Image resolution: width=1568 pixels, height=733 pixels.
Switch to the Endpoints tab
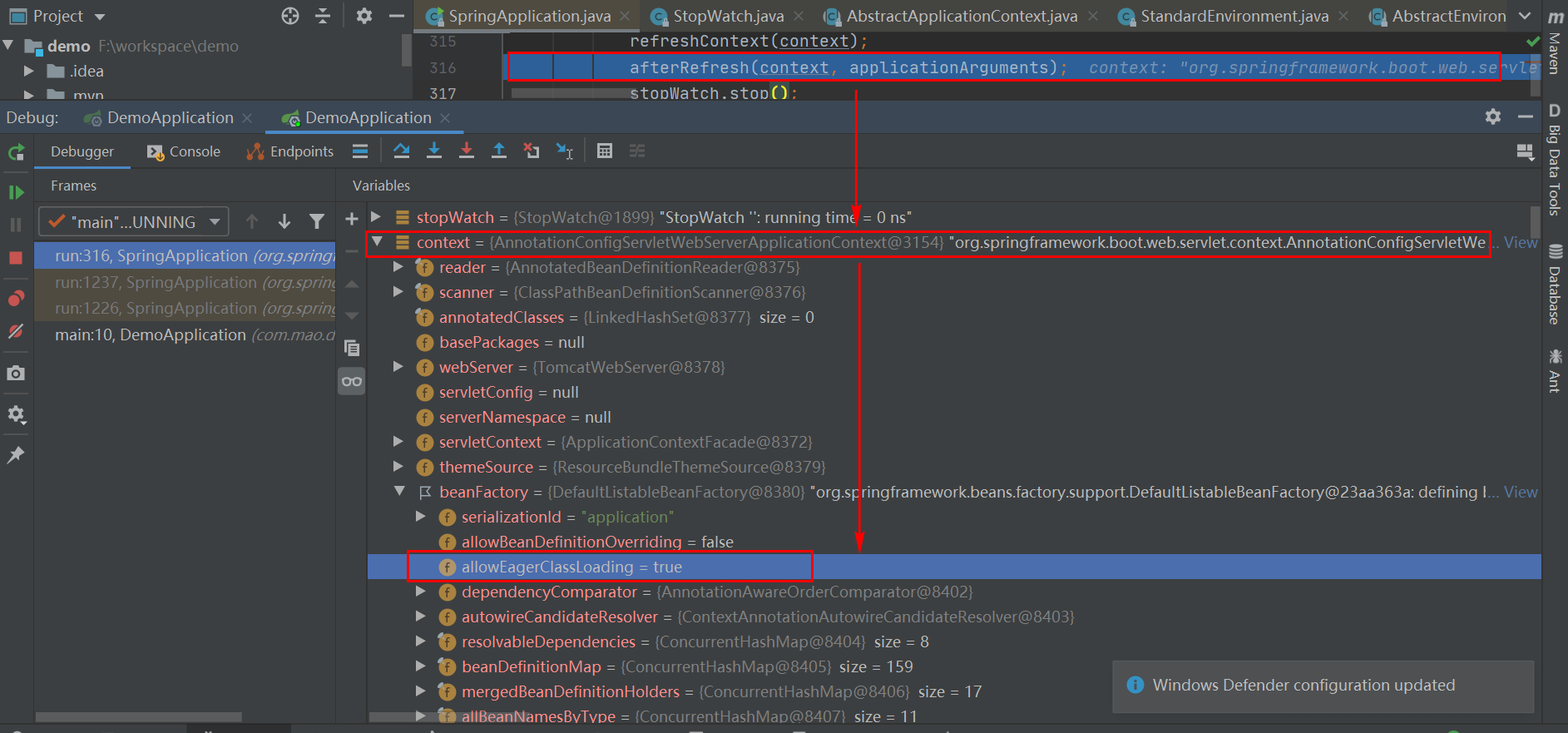(290, 151)
